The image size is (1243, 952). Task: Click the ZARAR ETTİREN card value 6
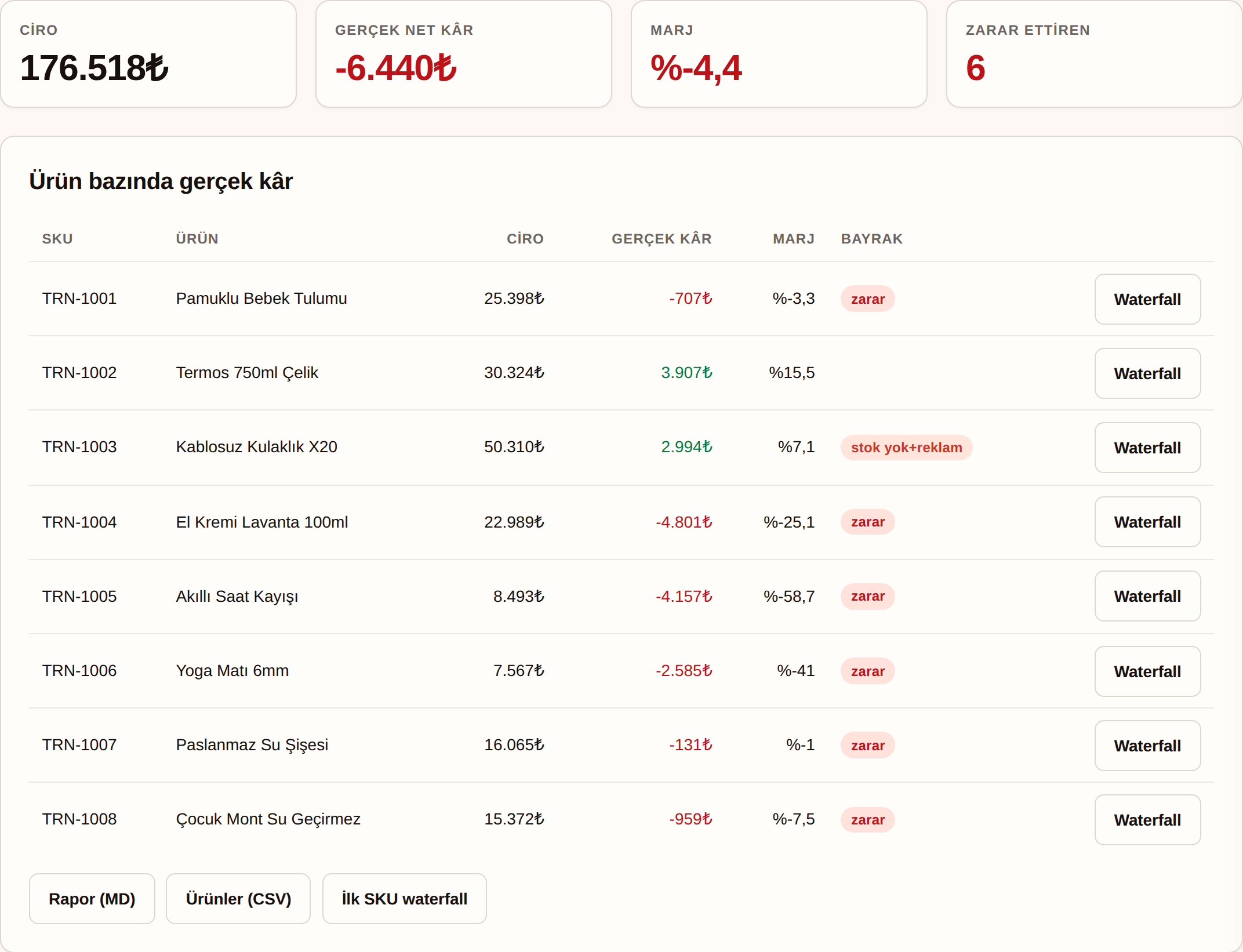[x=976, y=68]
